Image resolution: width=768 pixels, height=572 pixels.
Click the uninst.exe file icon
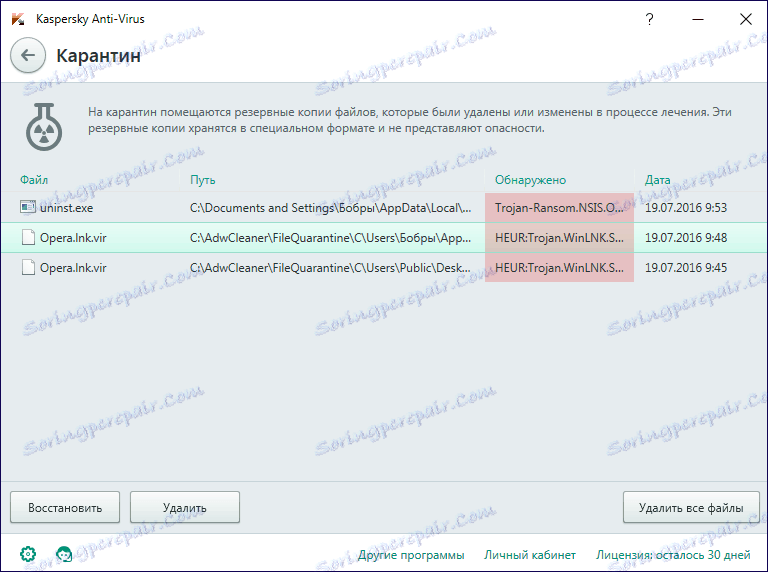[28, 207]
